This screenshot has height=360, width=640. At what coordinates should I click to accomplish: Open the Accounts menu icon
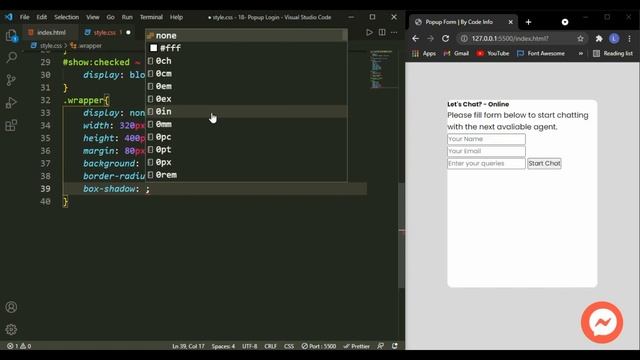click(x=11, y=307)
